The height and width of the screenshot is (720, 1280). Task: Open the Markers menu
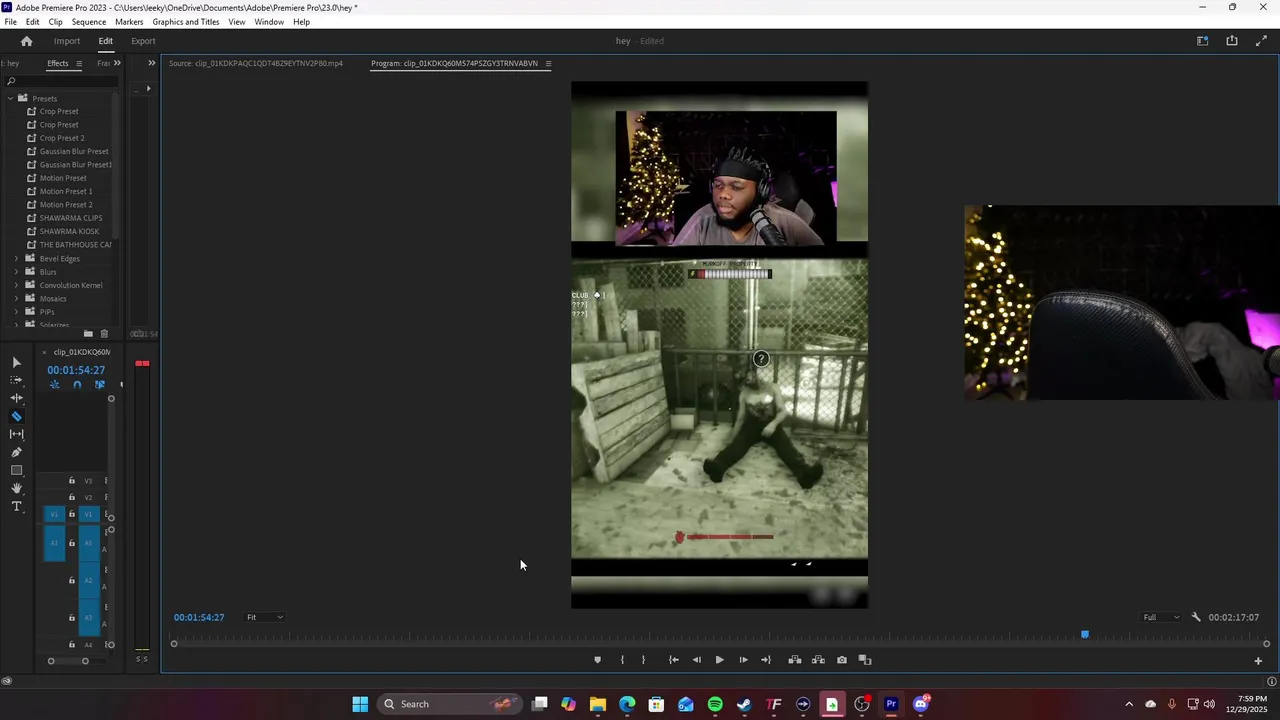[x=129, y=22]
